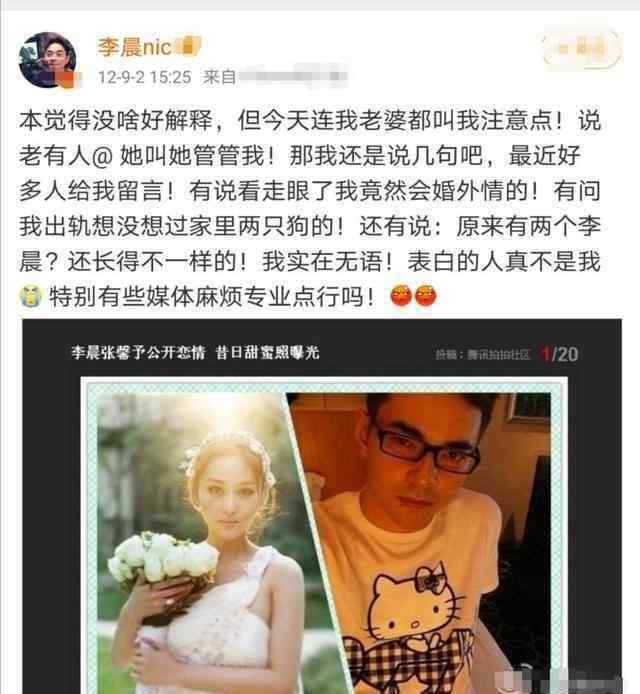Tap the verified badge on the avatar

click(69, 80)
